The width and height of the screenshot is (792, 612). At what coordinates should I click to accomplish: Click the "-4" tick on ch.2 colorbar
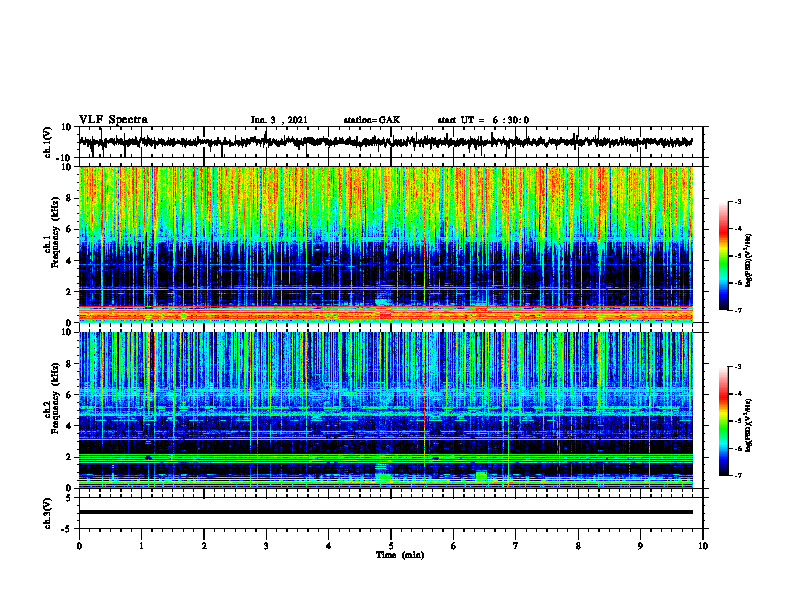(x=737, y=394)
